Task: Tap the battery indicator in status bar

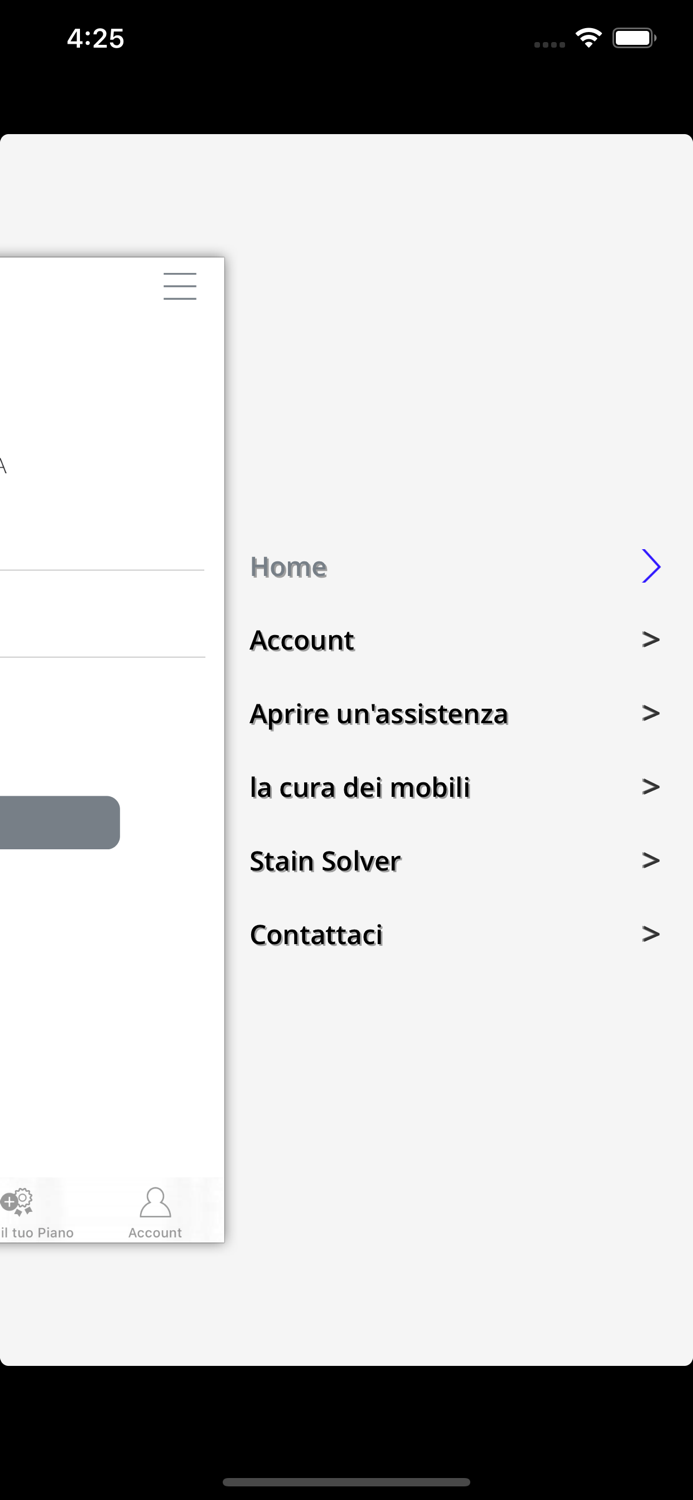Action: pyautogui.click(x=634, y=39)
